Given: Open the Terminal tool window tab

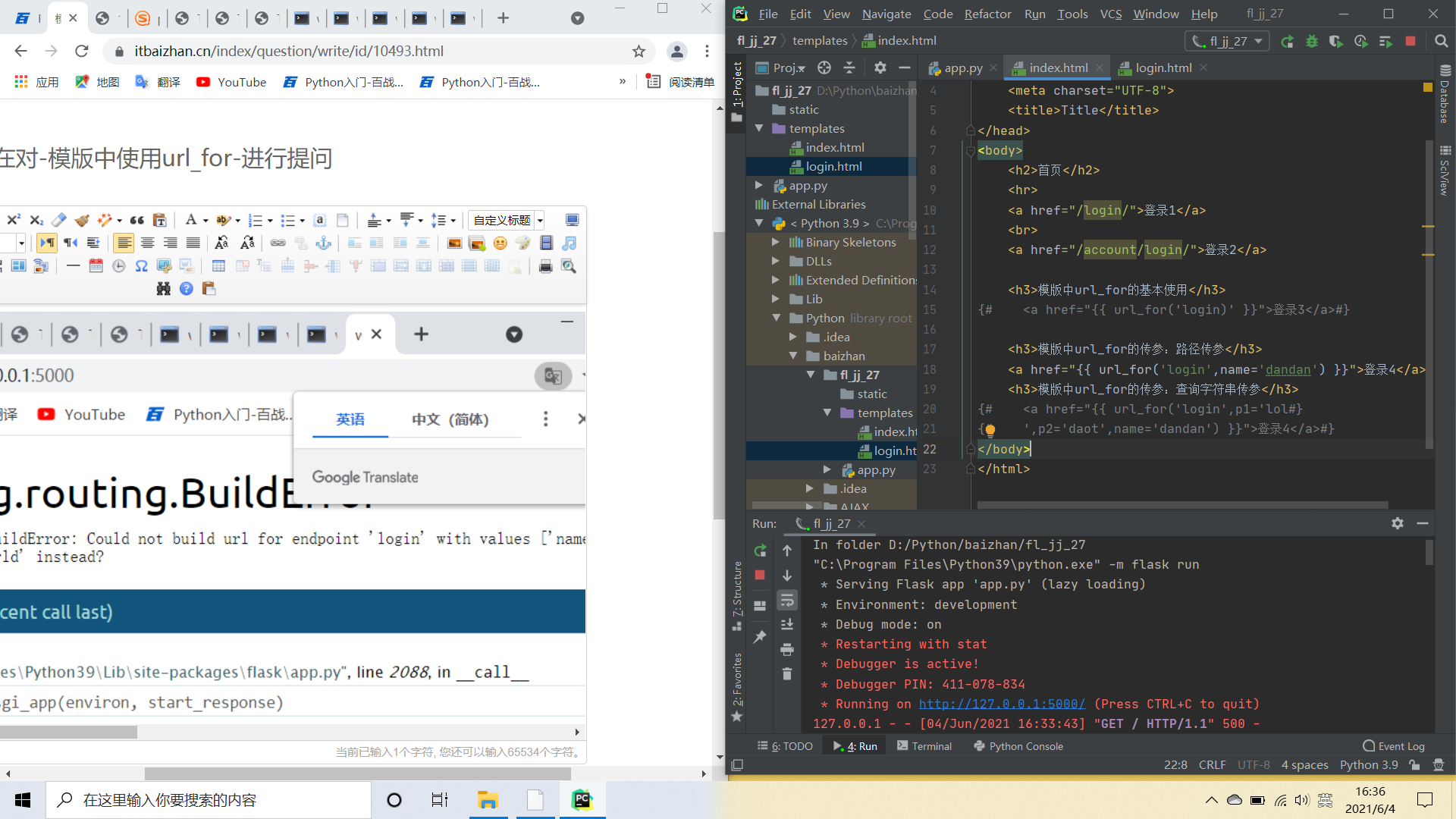Looking at the screenshot, I should click(924, 746).
